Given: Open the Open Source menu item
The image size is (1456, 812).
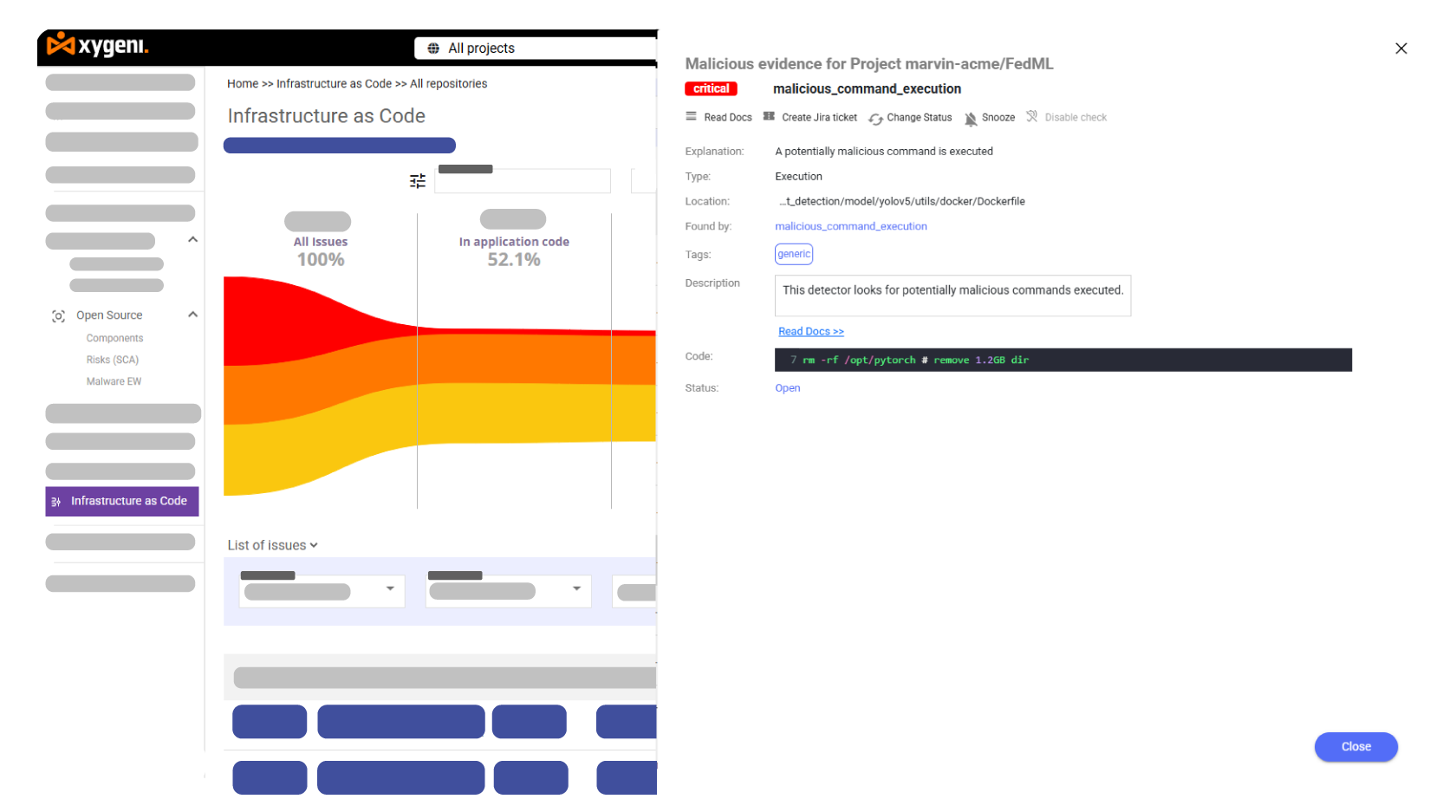Looking at the screenshot, I should point(109,315).
